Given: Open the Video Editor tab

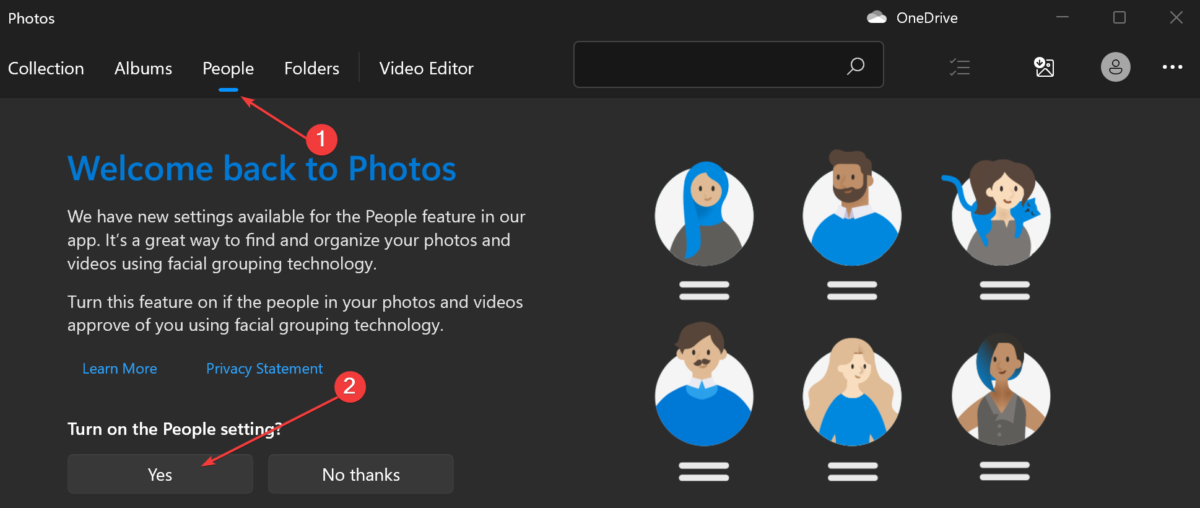Looking at the screenshot, I should pos(426,68).
